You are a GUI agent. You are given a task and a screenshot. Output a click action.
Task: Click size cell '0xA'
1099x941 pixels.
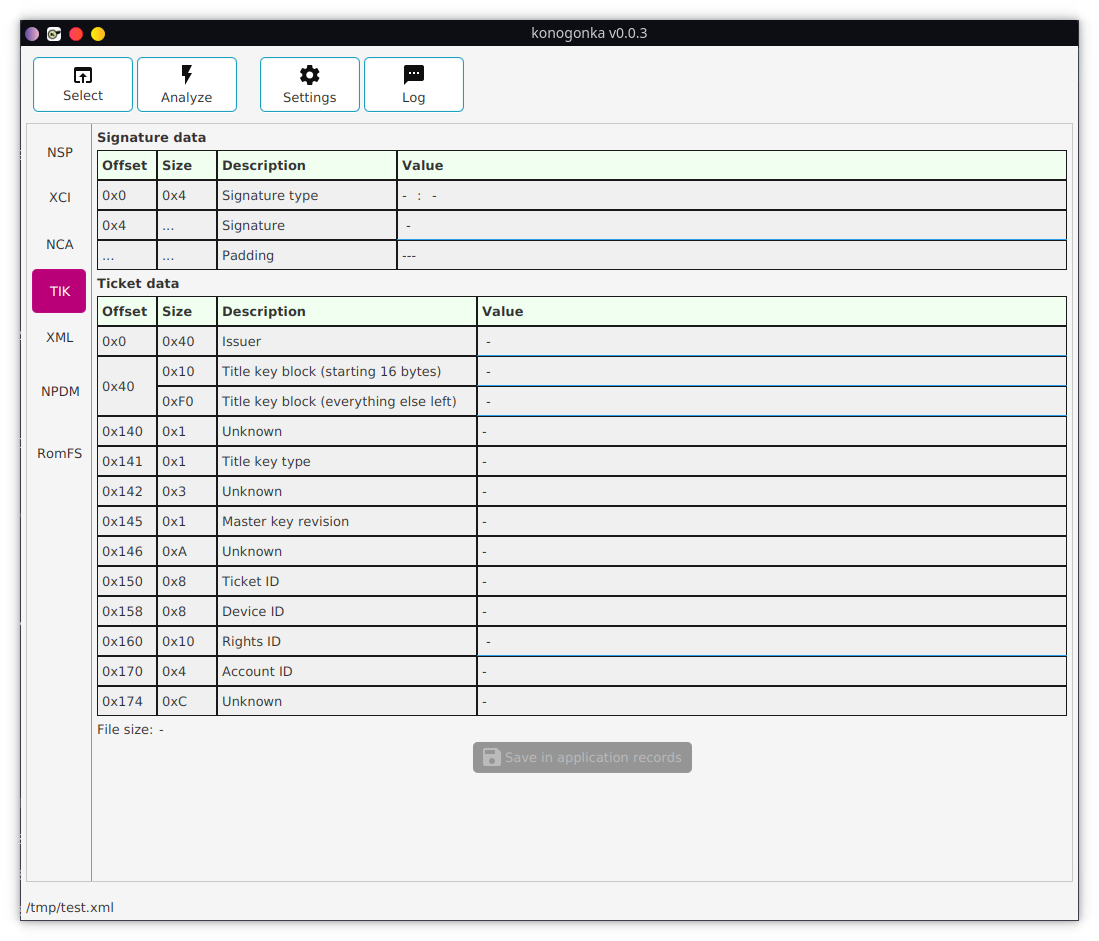click(x=186, y=551)
